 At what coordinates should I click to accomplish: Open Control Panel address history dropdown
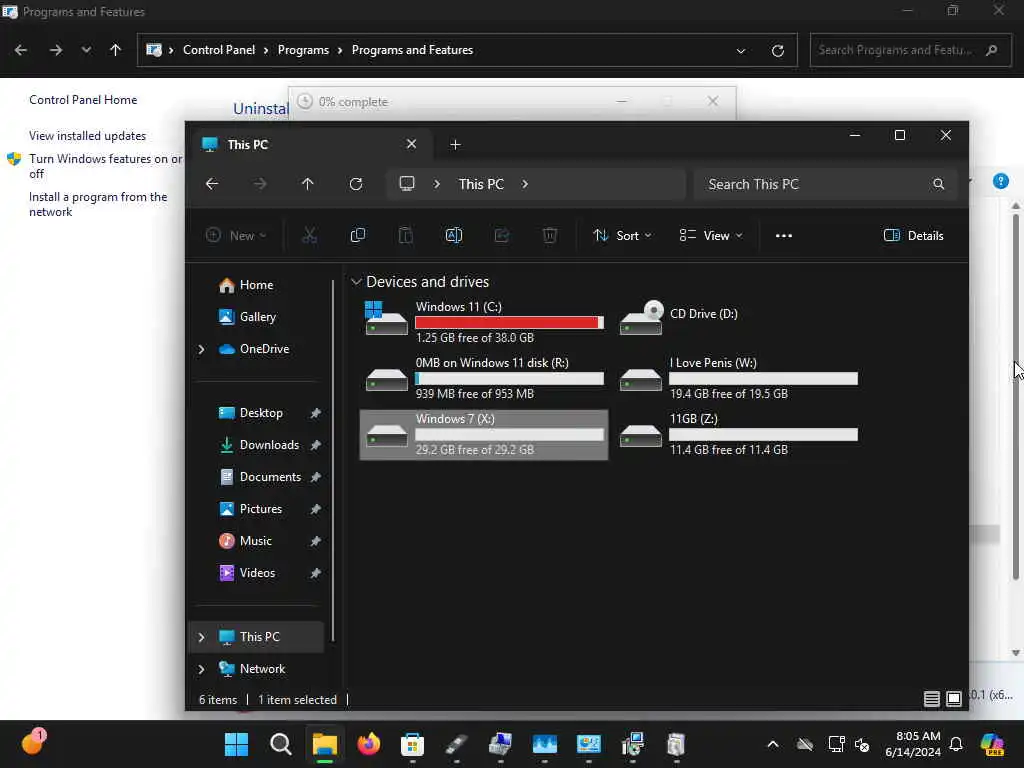click(741, 50)
